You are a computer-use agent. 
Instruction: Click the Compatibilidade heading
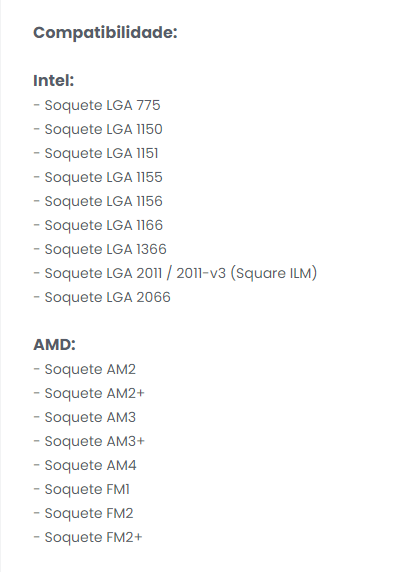tap(105, 33)
